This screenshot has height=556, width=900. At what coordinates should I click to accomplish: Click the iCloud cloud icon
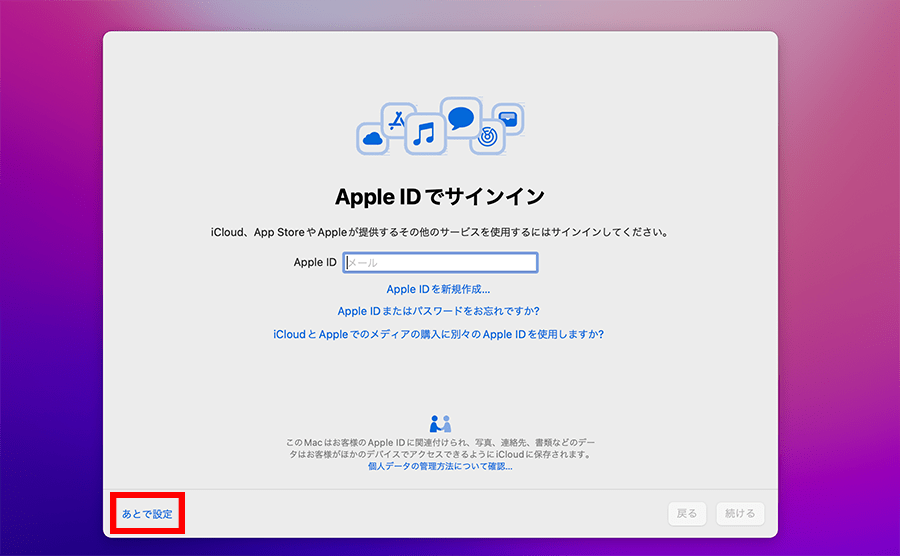coord(373,138)
